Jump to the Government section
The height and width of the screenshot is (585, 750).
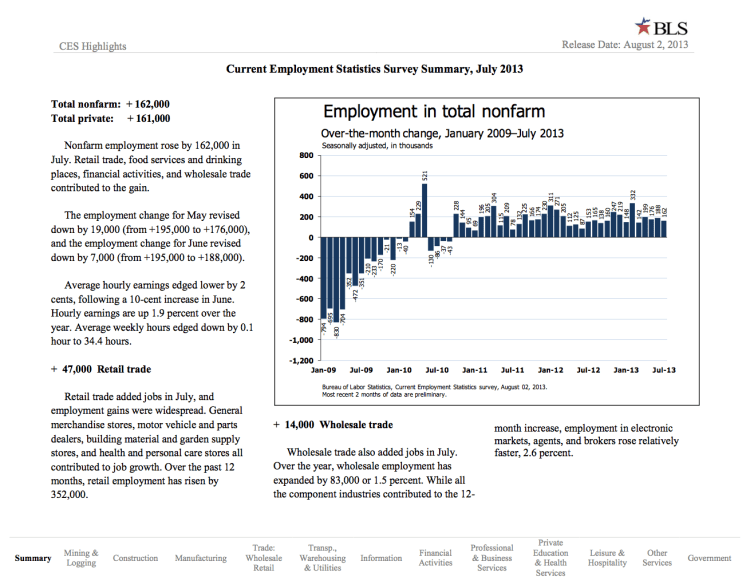tap(710, 558)
